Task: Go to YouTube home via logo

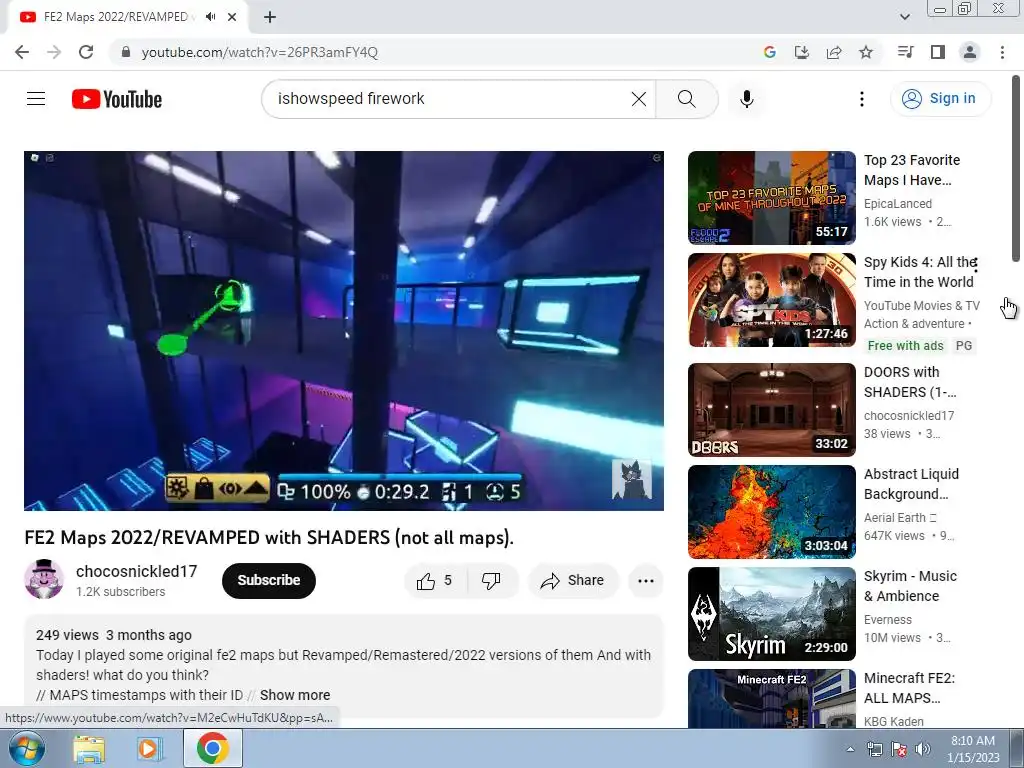Action: tap(117, 99)
